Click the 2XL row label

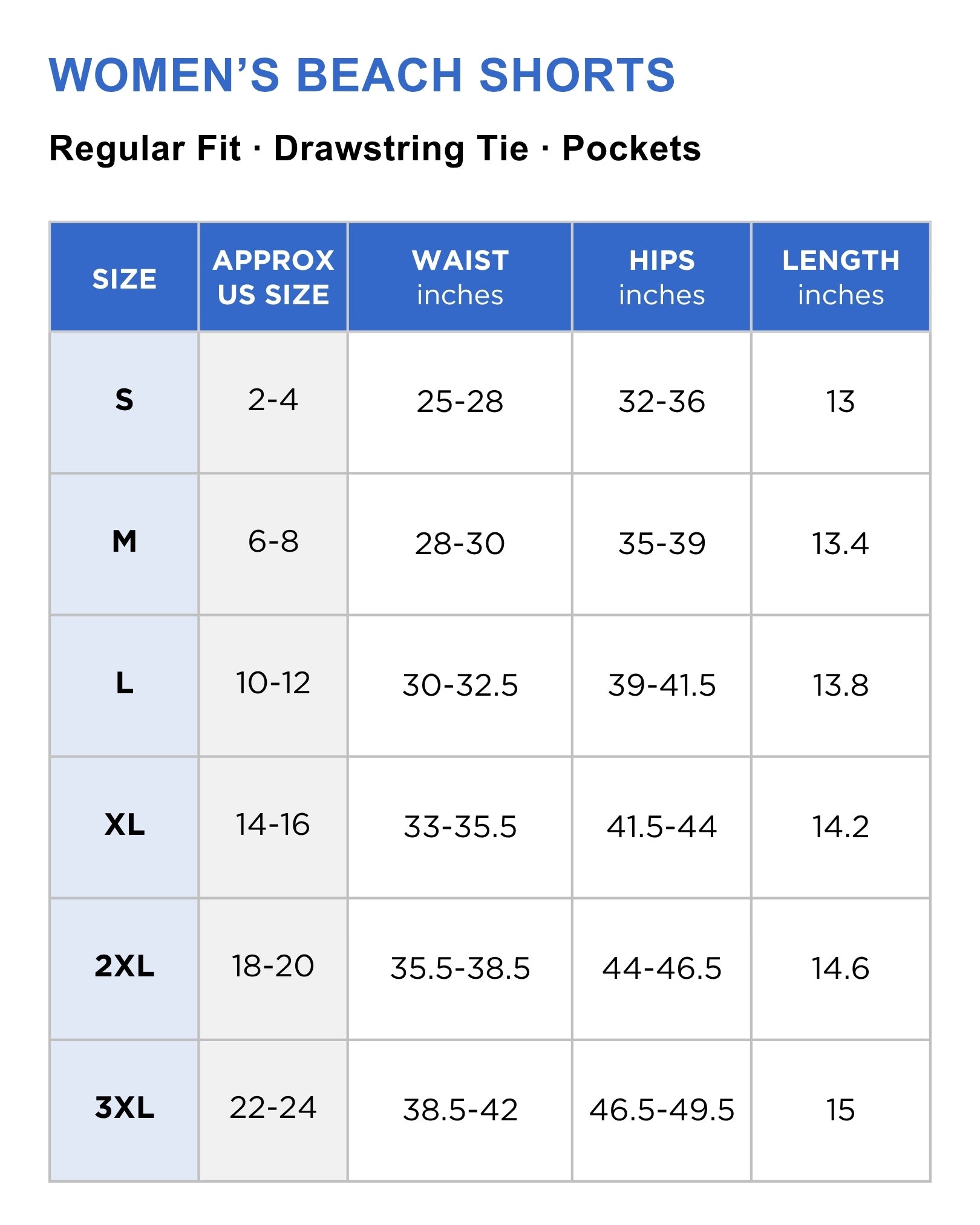pos(124,969)
